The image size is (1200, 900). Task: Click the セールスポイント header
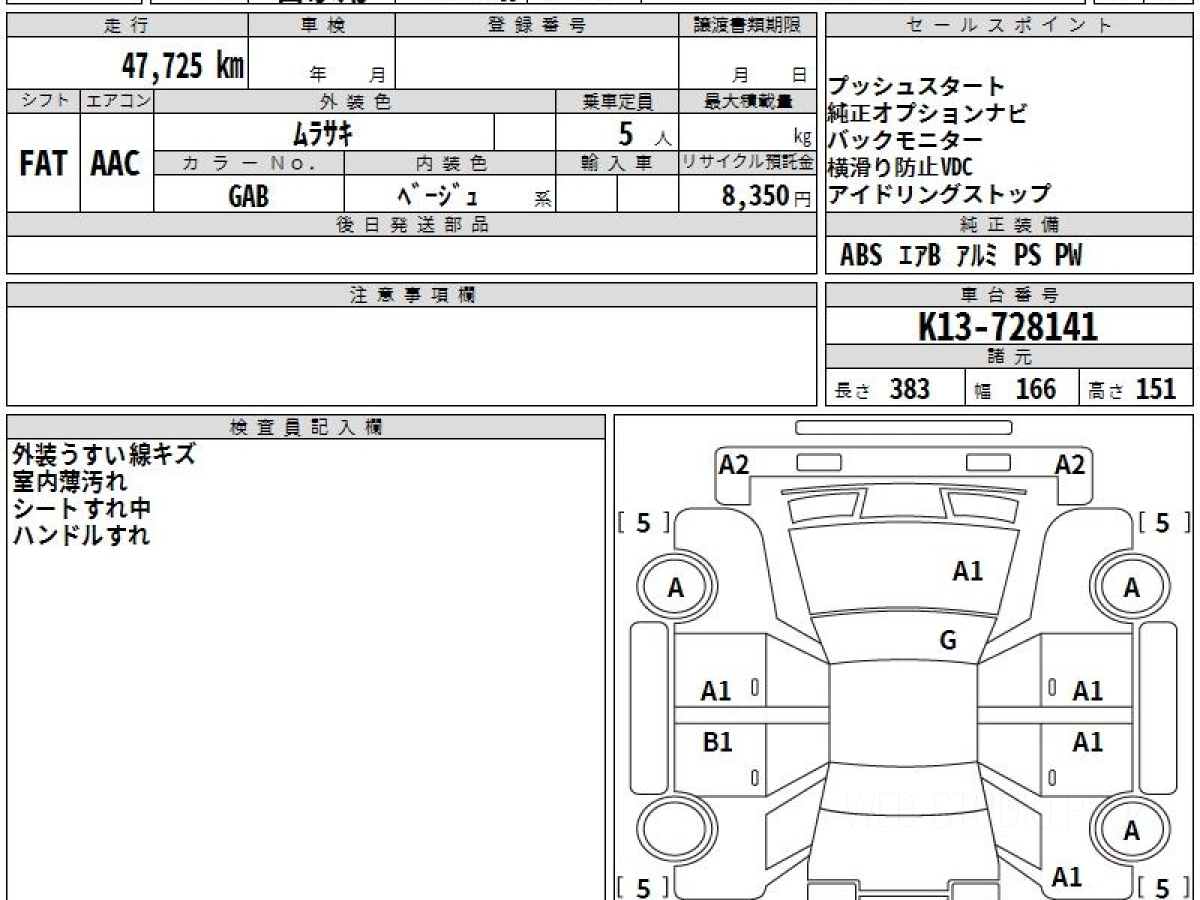tap(1010, 26)
